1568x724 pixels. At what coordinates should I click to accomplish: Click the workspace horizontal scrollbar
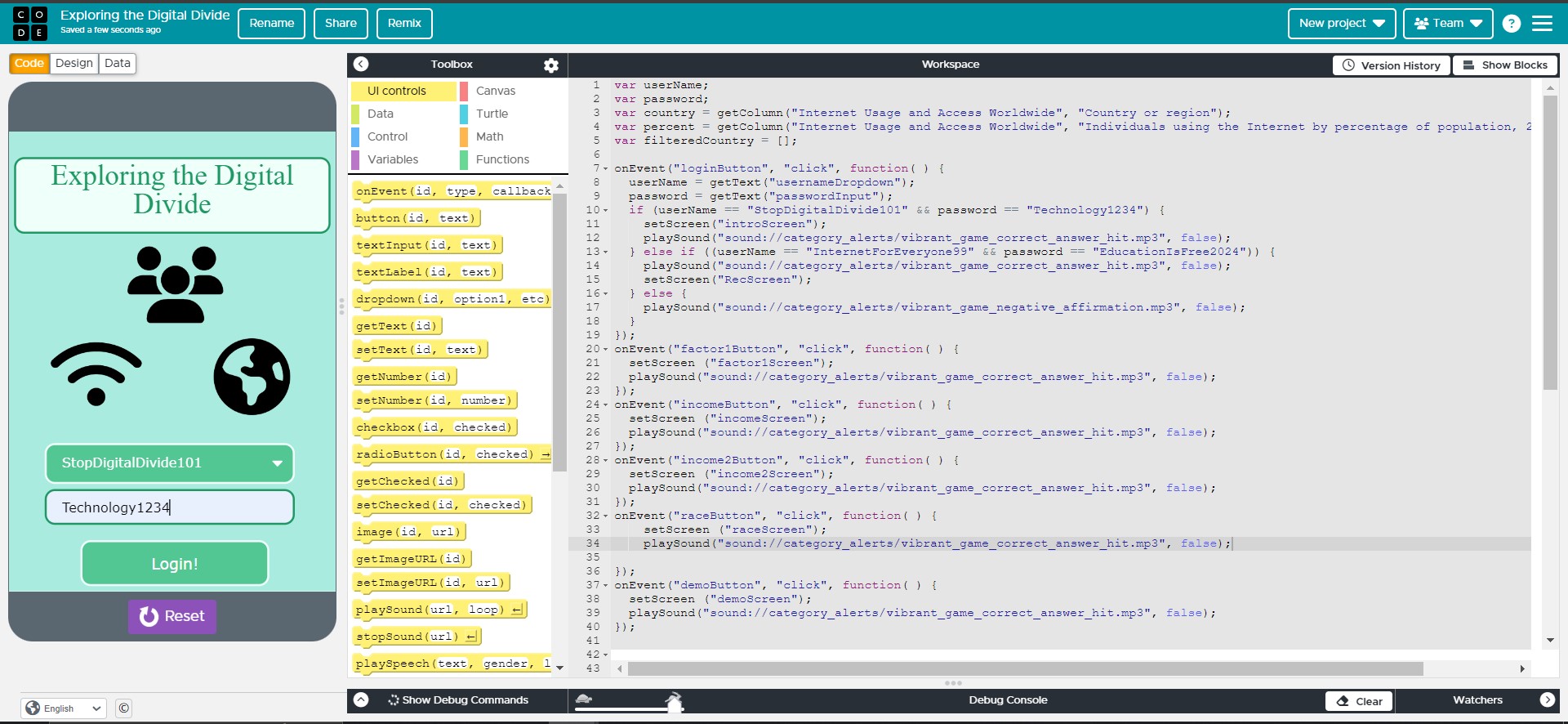1025,668
